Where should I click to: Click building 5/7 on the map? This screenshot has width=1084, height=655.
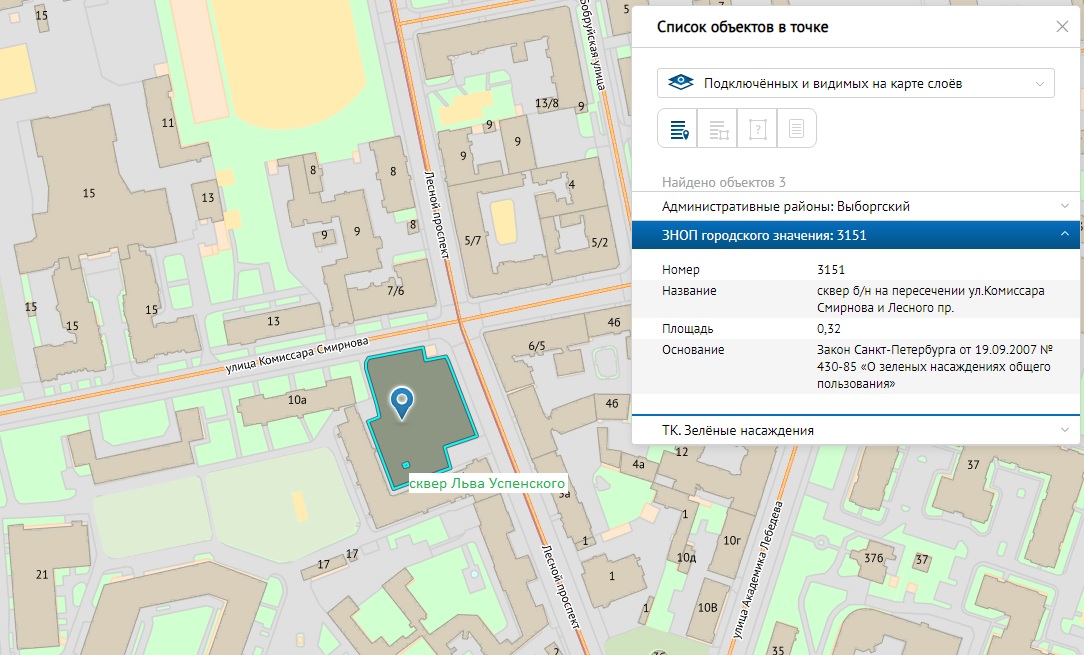[x=473, y=241]
